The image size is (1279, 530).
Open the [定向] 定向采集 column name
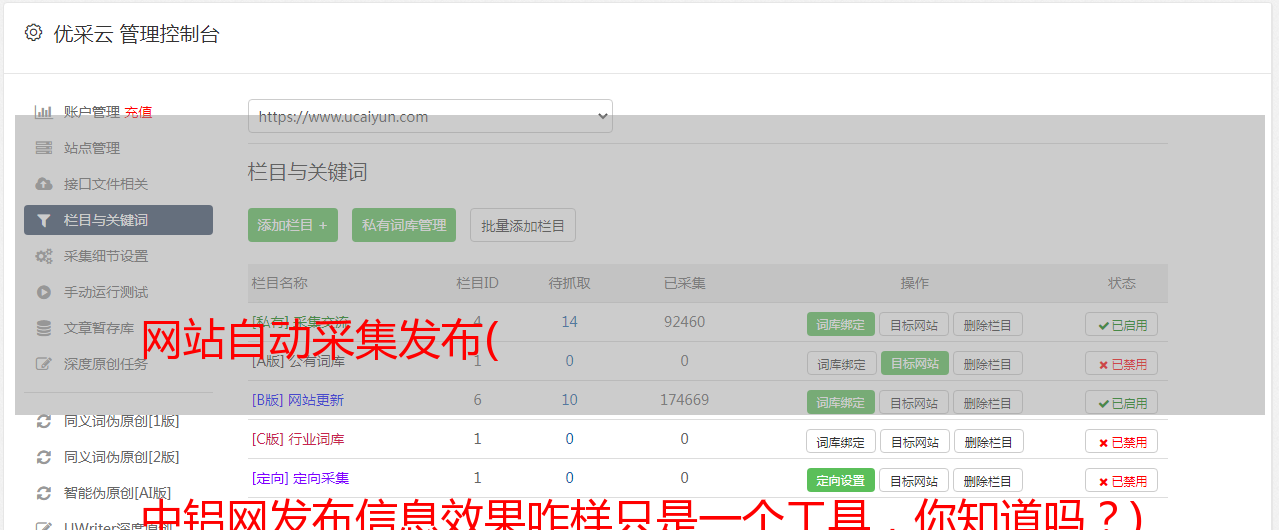[x=300, y=478]
